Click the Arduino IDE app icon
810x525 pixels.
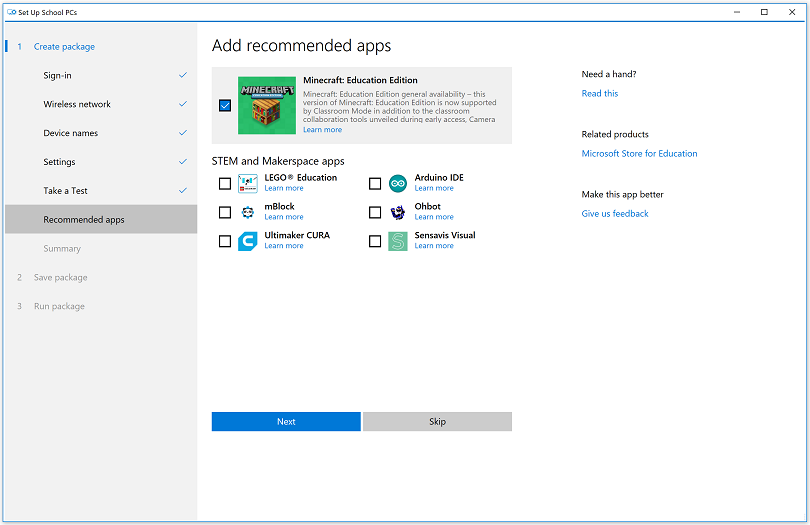point(398,183)
